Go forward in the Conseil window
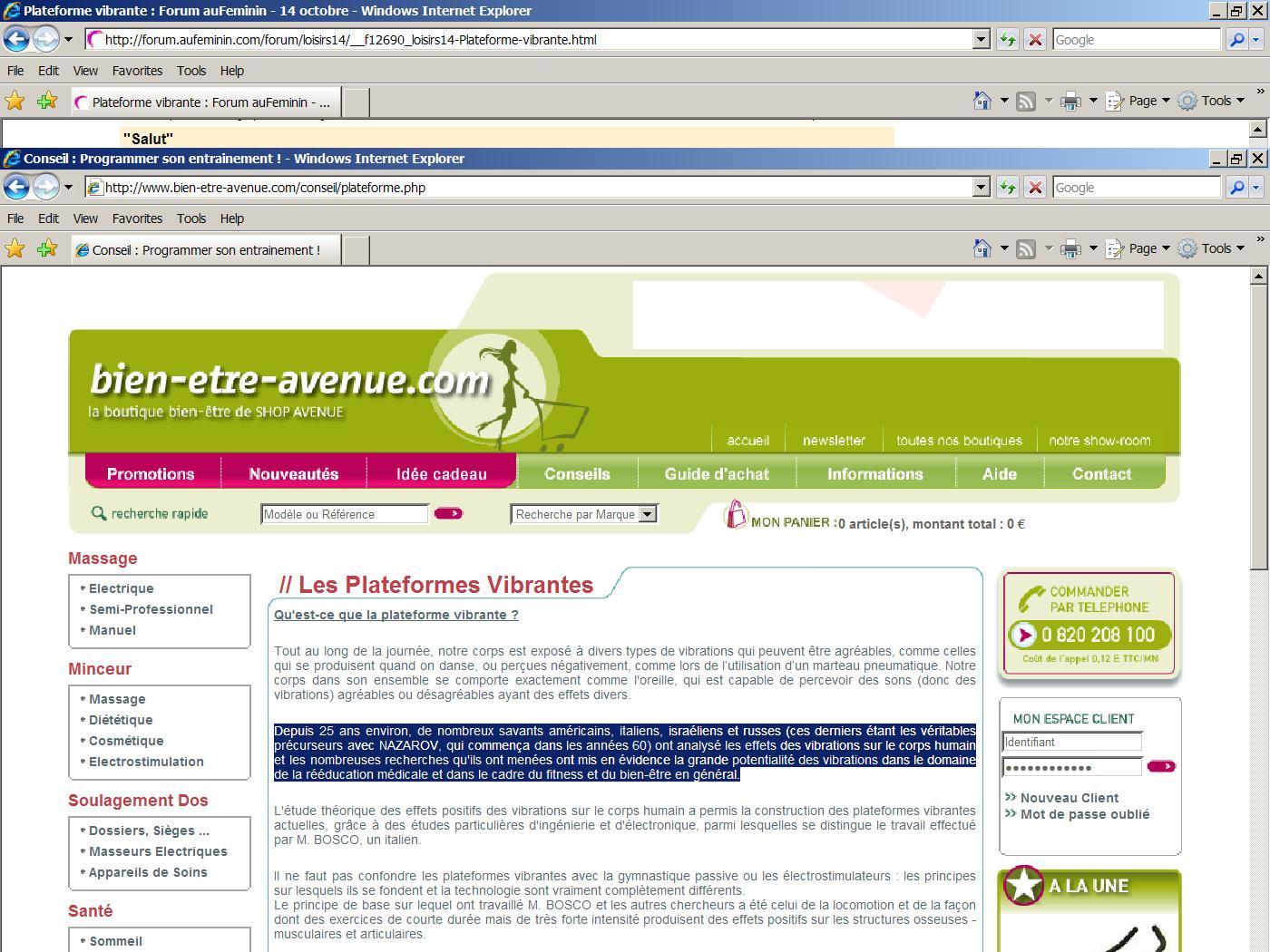The image size is (1270, 952). point(45,187)
